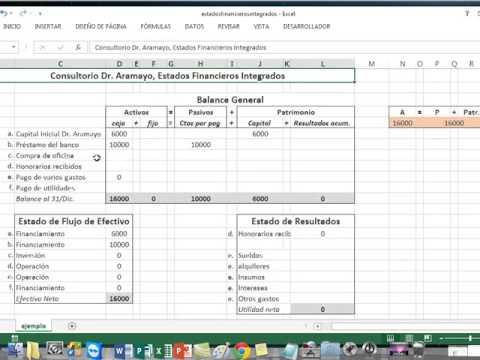Viewport: 480px width, 360px height.
Task: Expand the Name Box dropdown arrow
Action: point(13,47)
